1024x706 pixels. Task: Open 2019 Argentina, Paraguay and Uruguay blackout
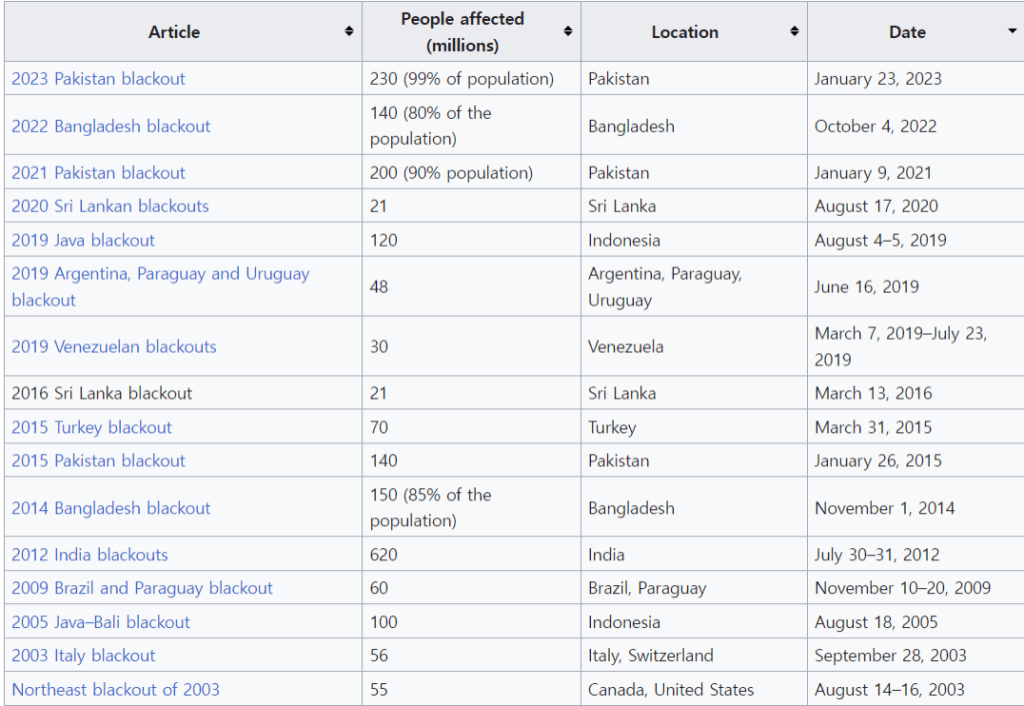160,274
